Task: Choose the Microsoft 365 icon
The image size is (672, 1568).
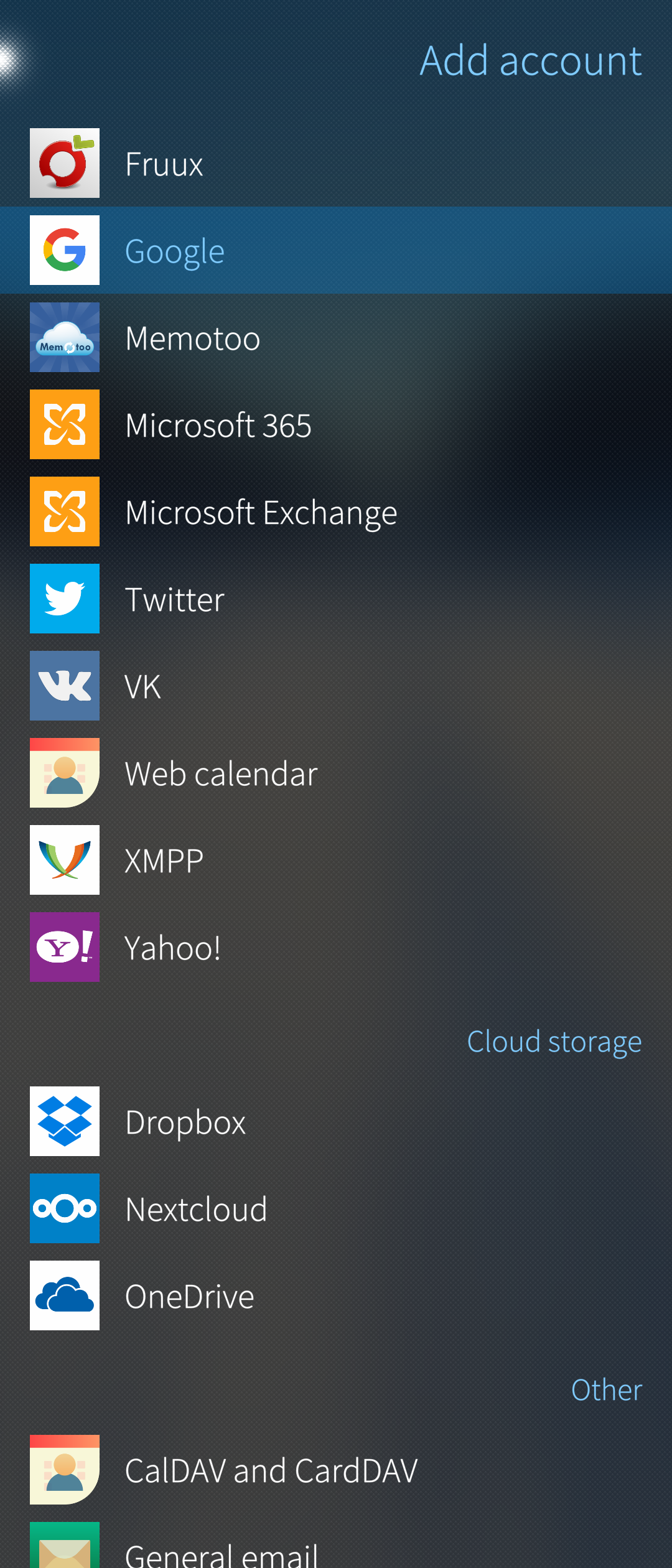Action: click(65, 424)
